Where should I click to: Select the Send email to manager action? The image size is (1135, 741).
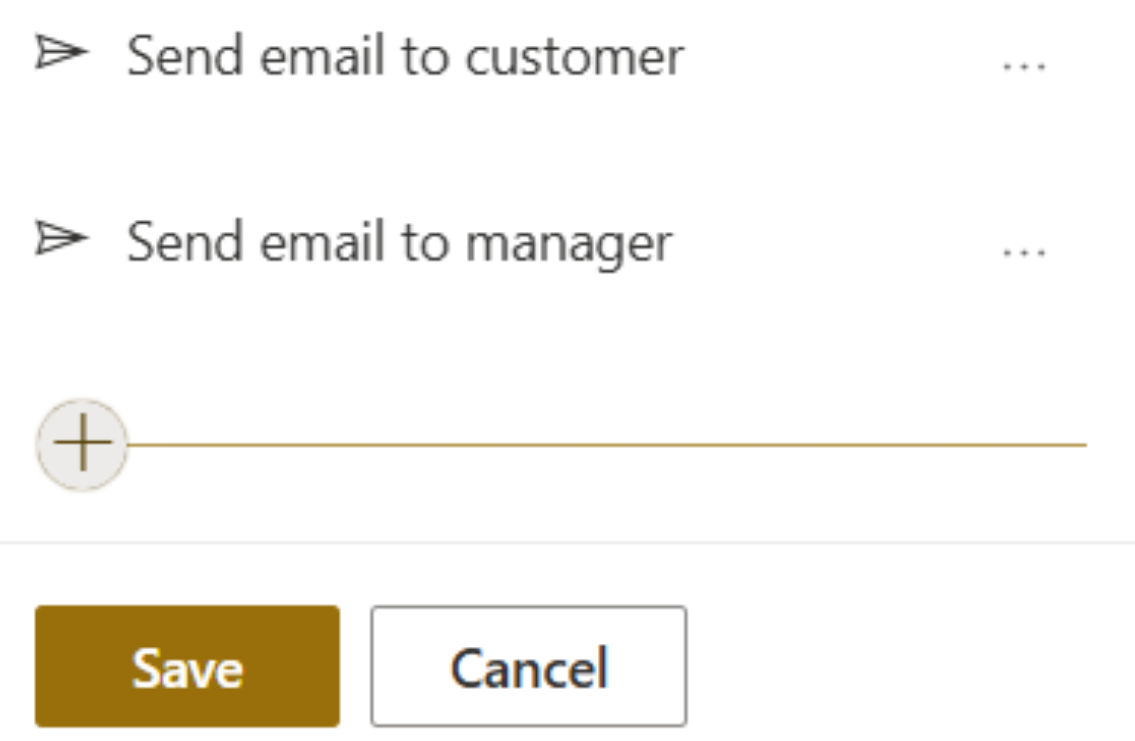click(x=400, y=243)
